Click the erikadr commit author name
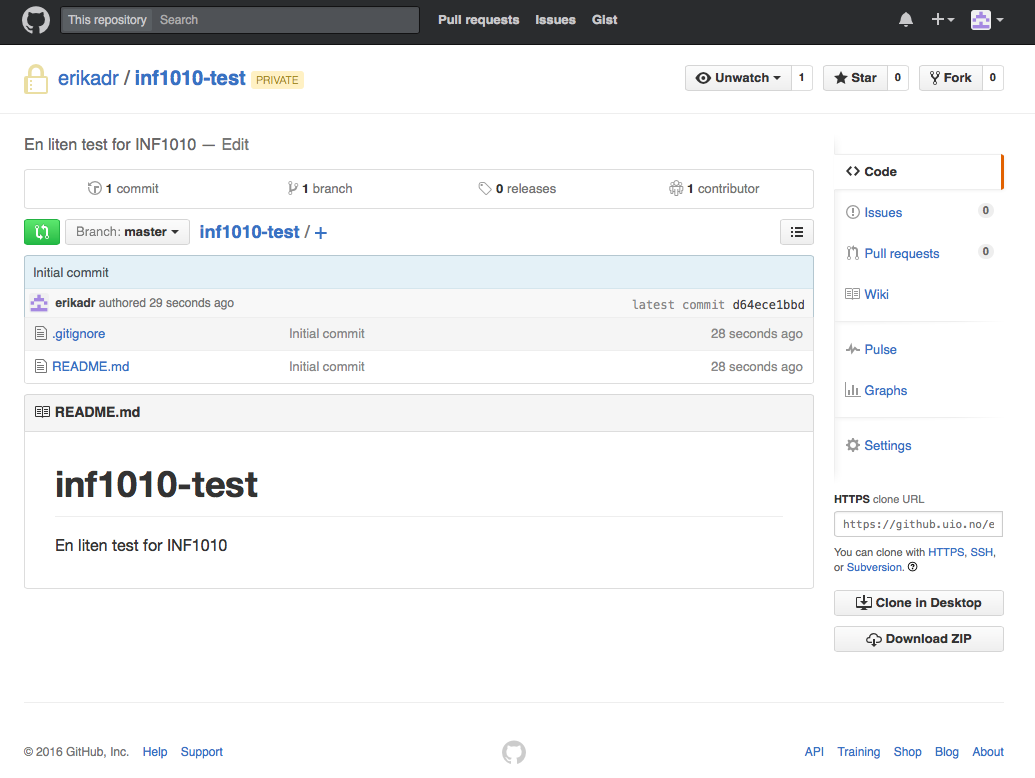 [x=75, y=303]
